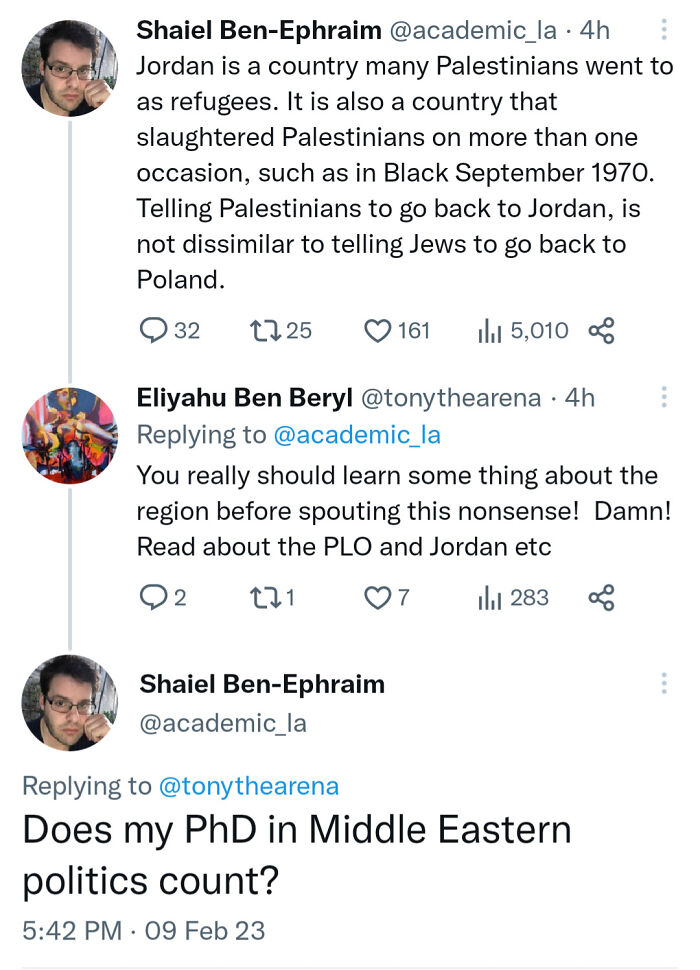Open the three-dot menu on Shaiel's tweet

click(664, 29)
